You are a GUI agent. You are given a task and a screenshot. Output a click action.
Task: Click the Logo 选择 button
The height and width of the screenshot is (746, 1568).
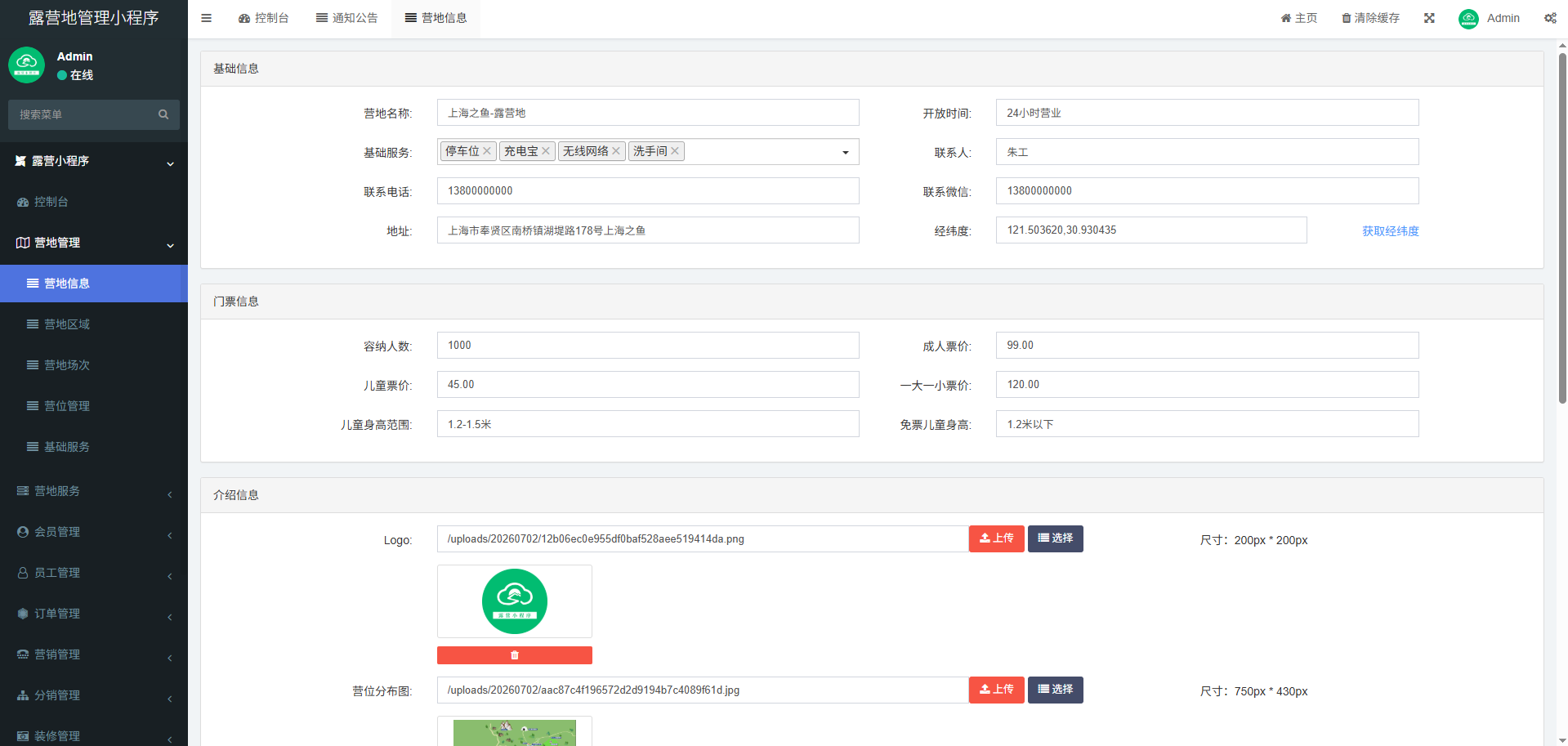pyautogui.click(x=1055, y=538)
